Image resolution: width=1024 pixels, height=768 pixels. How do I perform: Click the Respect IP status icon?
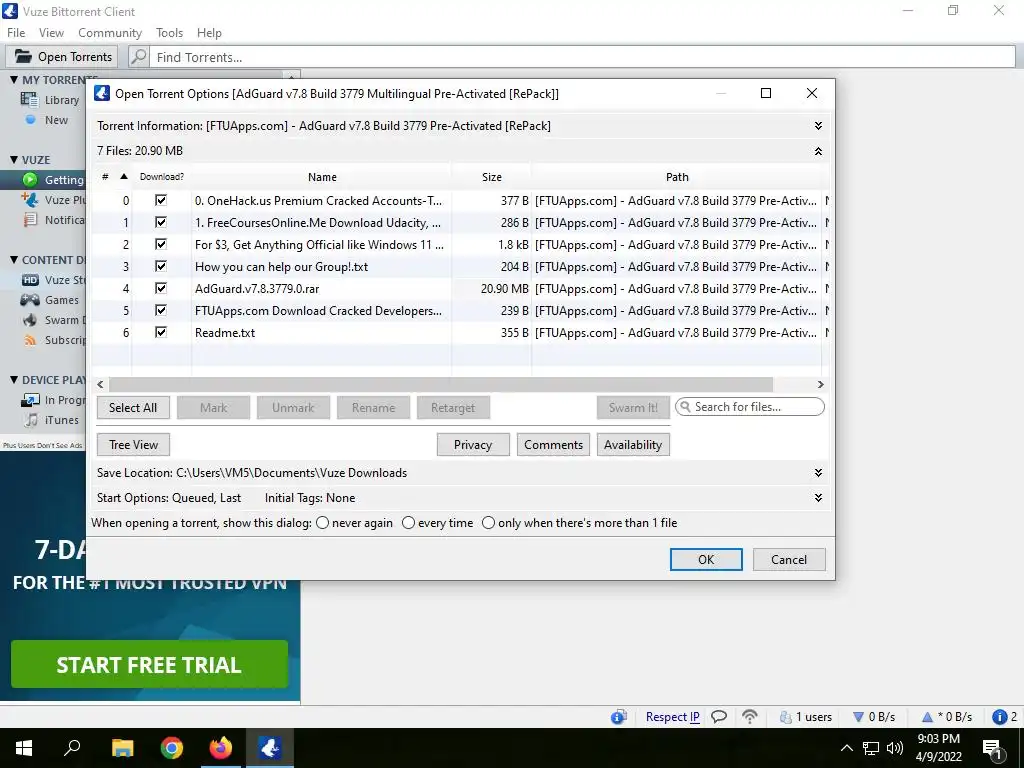pyautogui.click(x=672, y=717)
